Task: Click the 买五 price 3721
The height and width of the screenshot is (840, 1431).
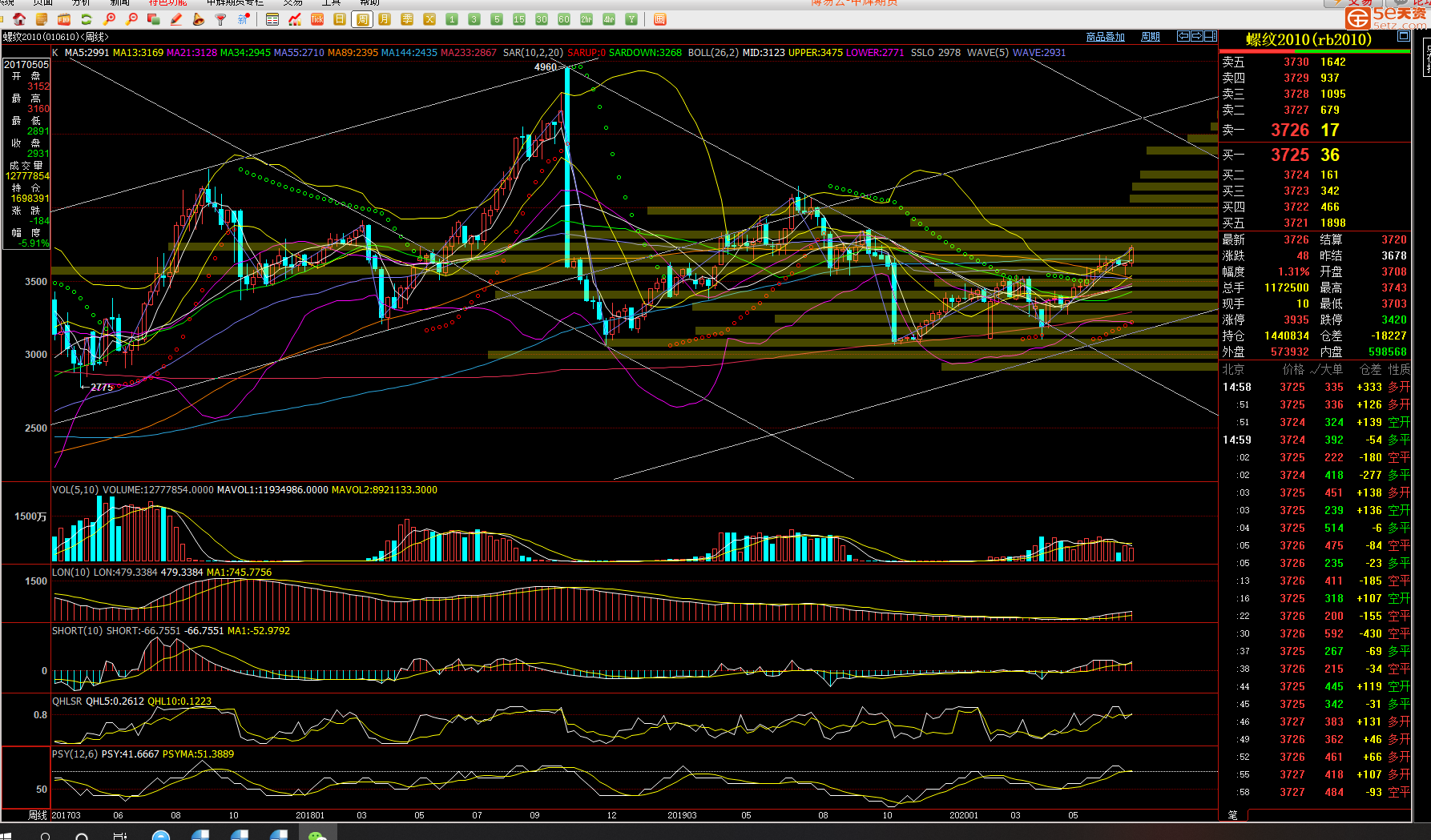Action: [x=1296, y=223]
